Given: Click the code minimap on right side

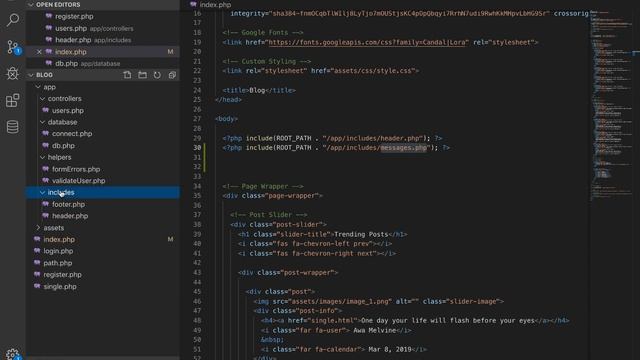Looking at the screenshot, I should point(612,106).
